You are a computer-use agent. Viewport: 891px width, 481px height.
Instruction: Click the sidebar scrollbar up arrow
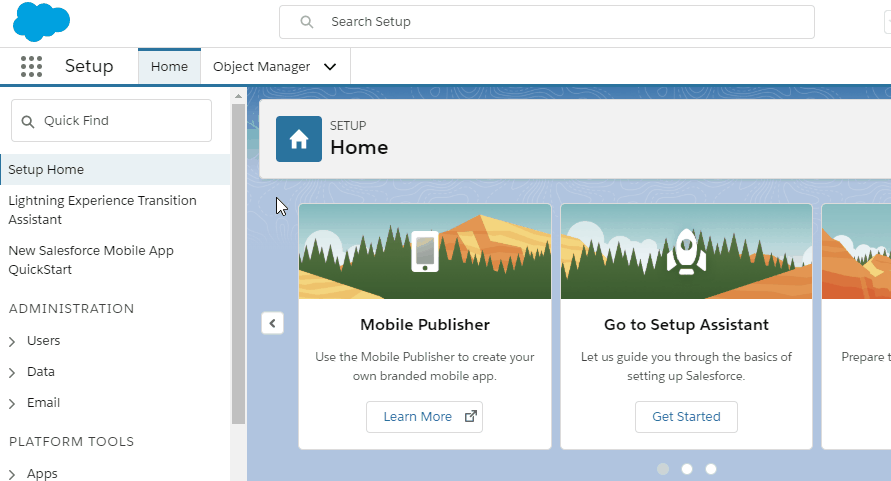238,96
